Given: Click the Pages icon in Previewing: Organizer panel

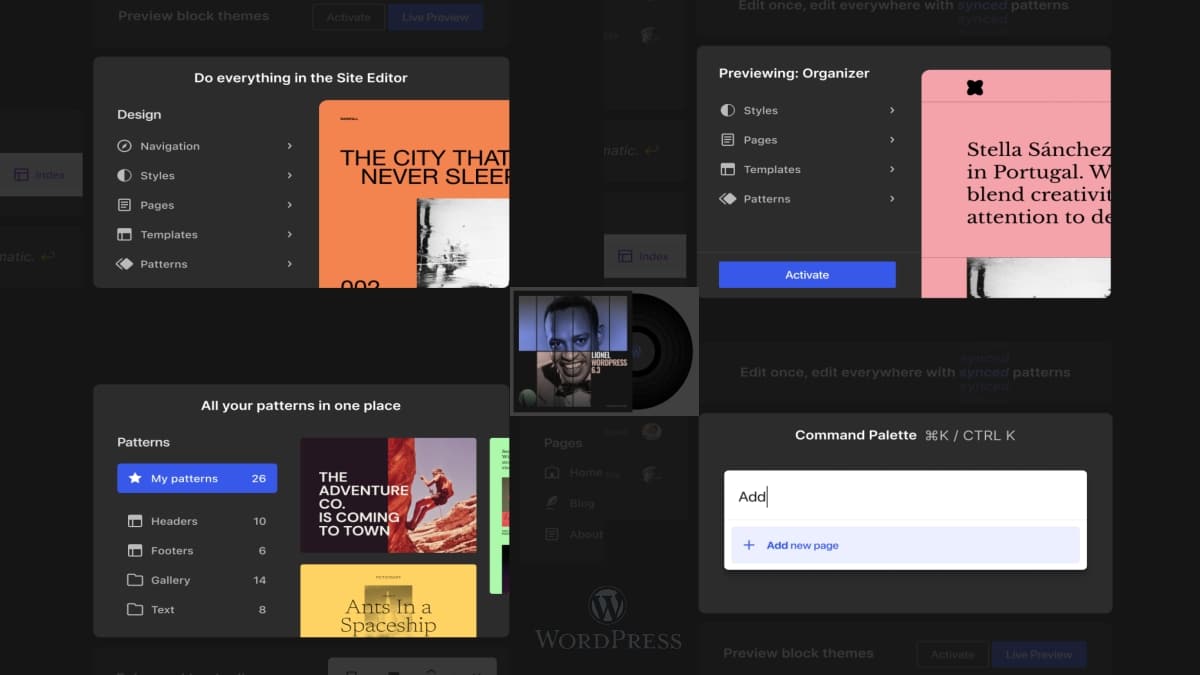Looking at the screenshot, I should (x=727, y=140).
